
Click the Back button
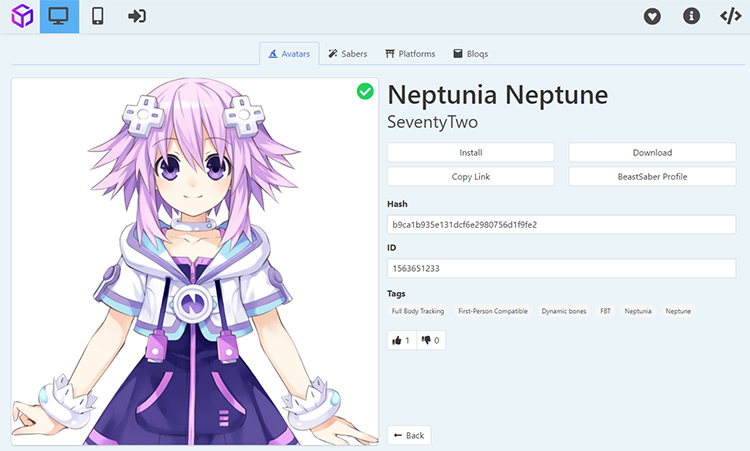(x=409, y=435)
